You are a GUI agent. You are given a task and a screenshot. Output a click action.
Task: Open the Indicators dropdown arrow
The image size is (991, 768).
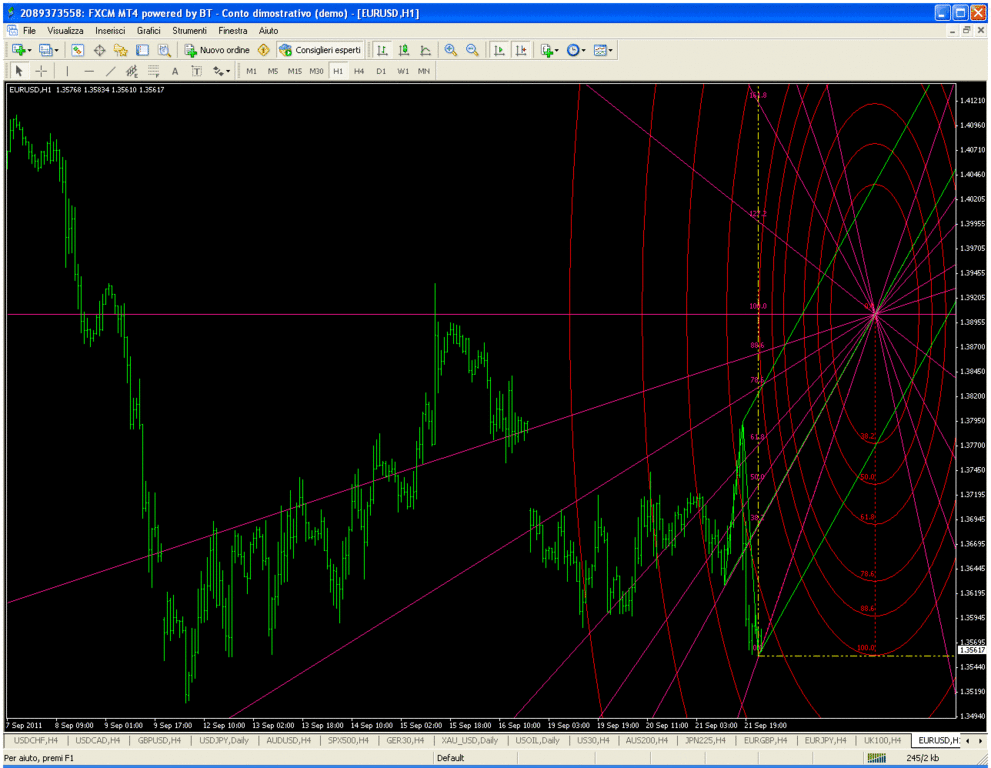click(557, 51)
